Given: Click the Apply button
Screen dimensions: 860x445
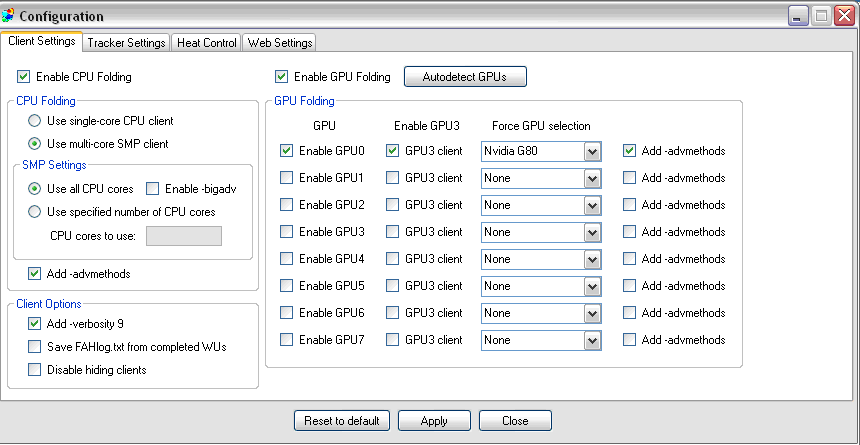Looking at the screenshot, I should pos(434,421).
